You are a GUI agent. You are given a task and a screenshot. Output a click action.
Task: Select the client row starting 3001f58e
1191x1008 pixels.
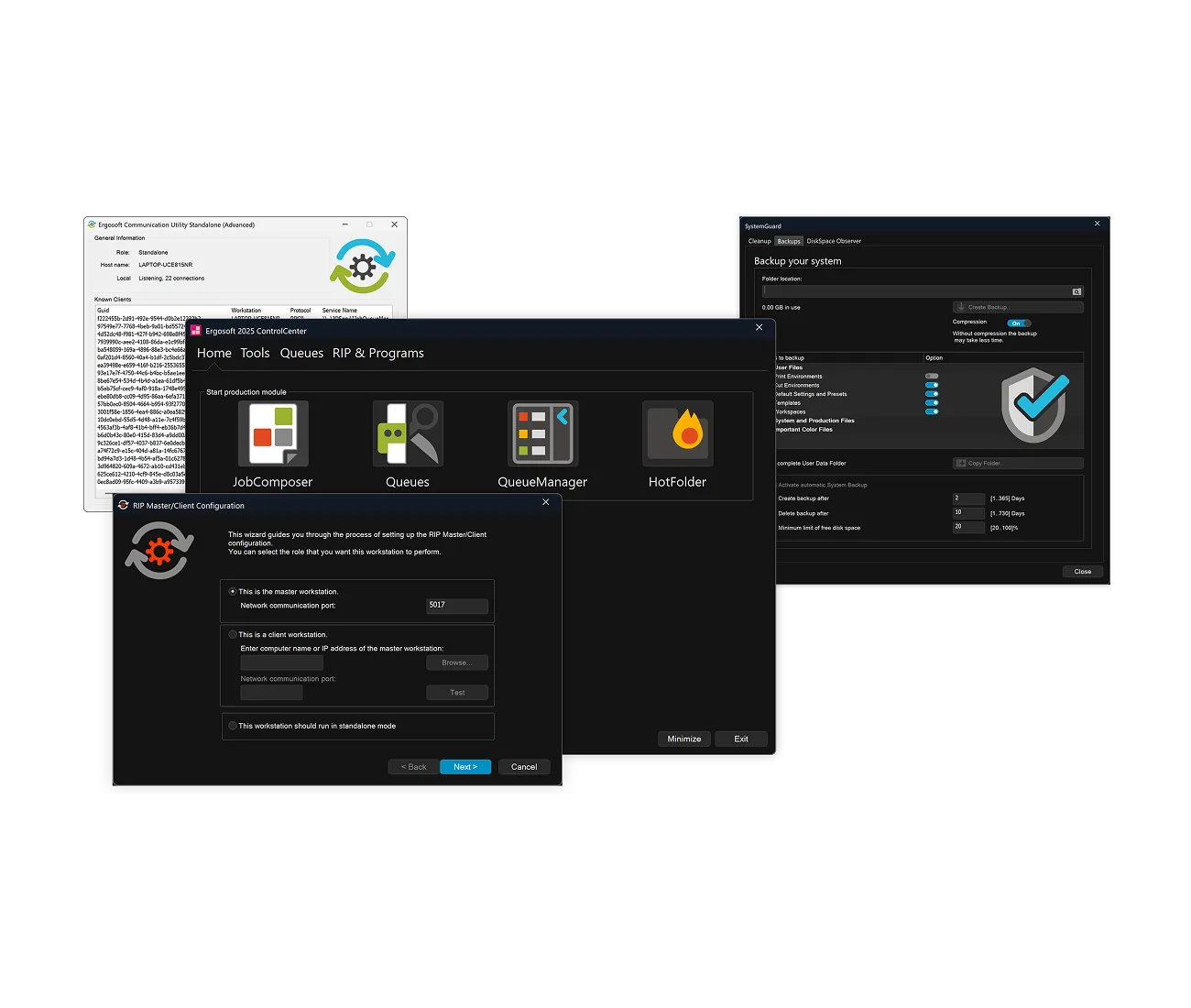click(141, 412)
